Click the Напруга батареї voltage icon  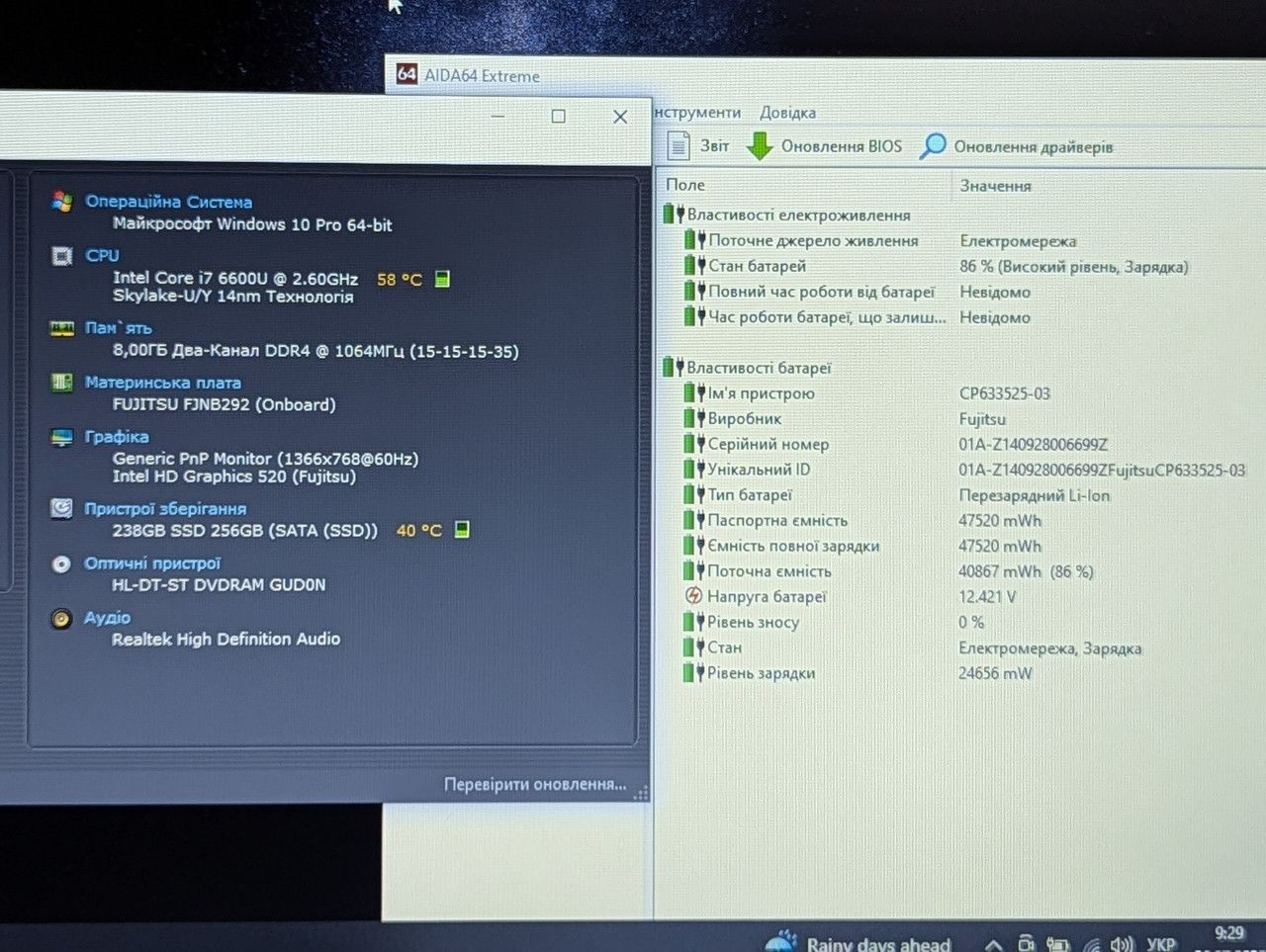tap(693, 596)
